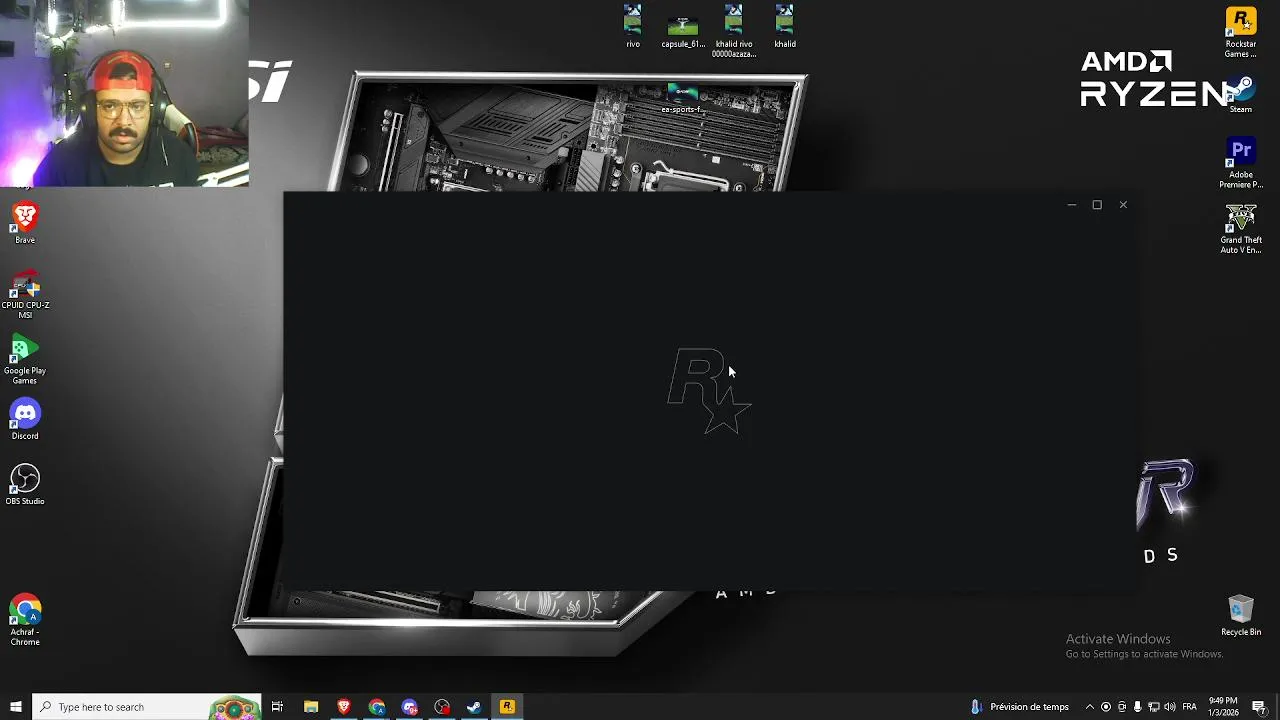Screen dimensions: 1280x720
Task: Select the Grand Theft Auto V desktop shortcut
Action: (1241, 229)
